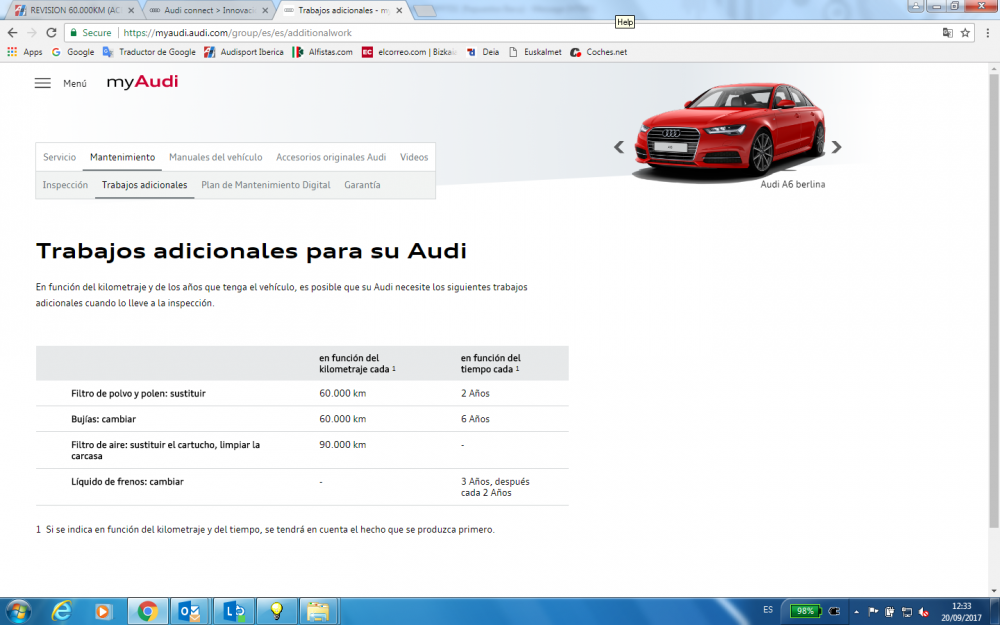The width and height of the screenshot is (1000, 625).
Task: Click the ES language indicator
Action: pos(768,610)
